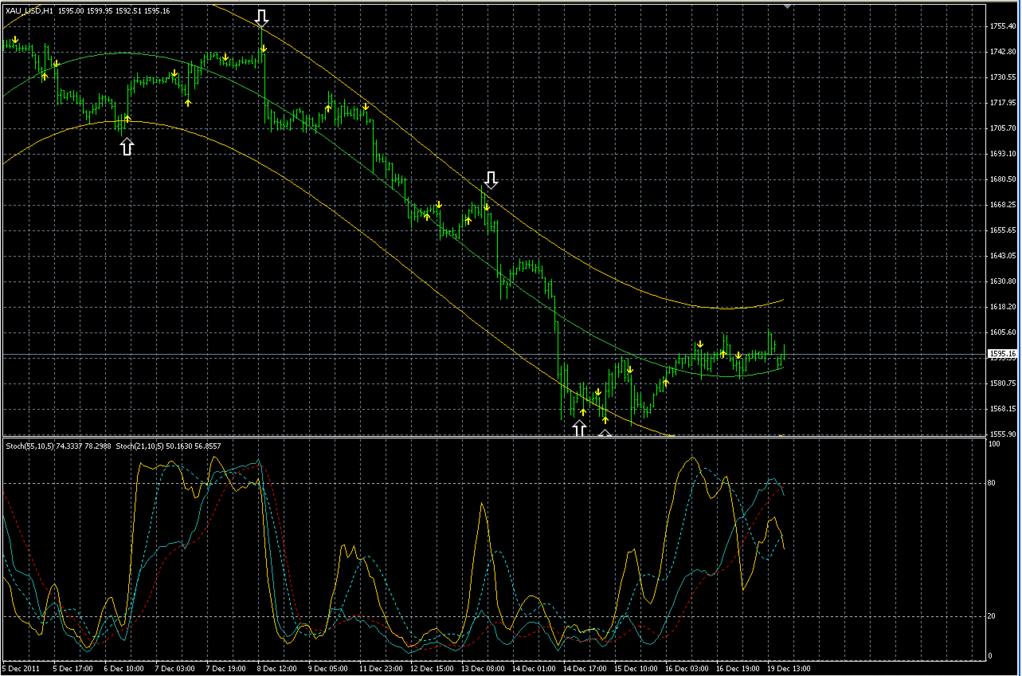Click the 1693.10 price scale label
This screenshot has width=1022, height=676.
(x=1002, y=154)
